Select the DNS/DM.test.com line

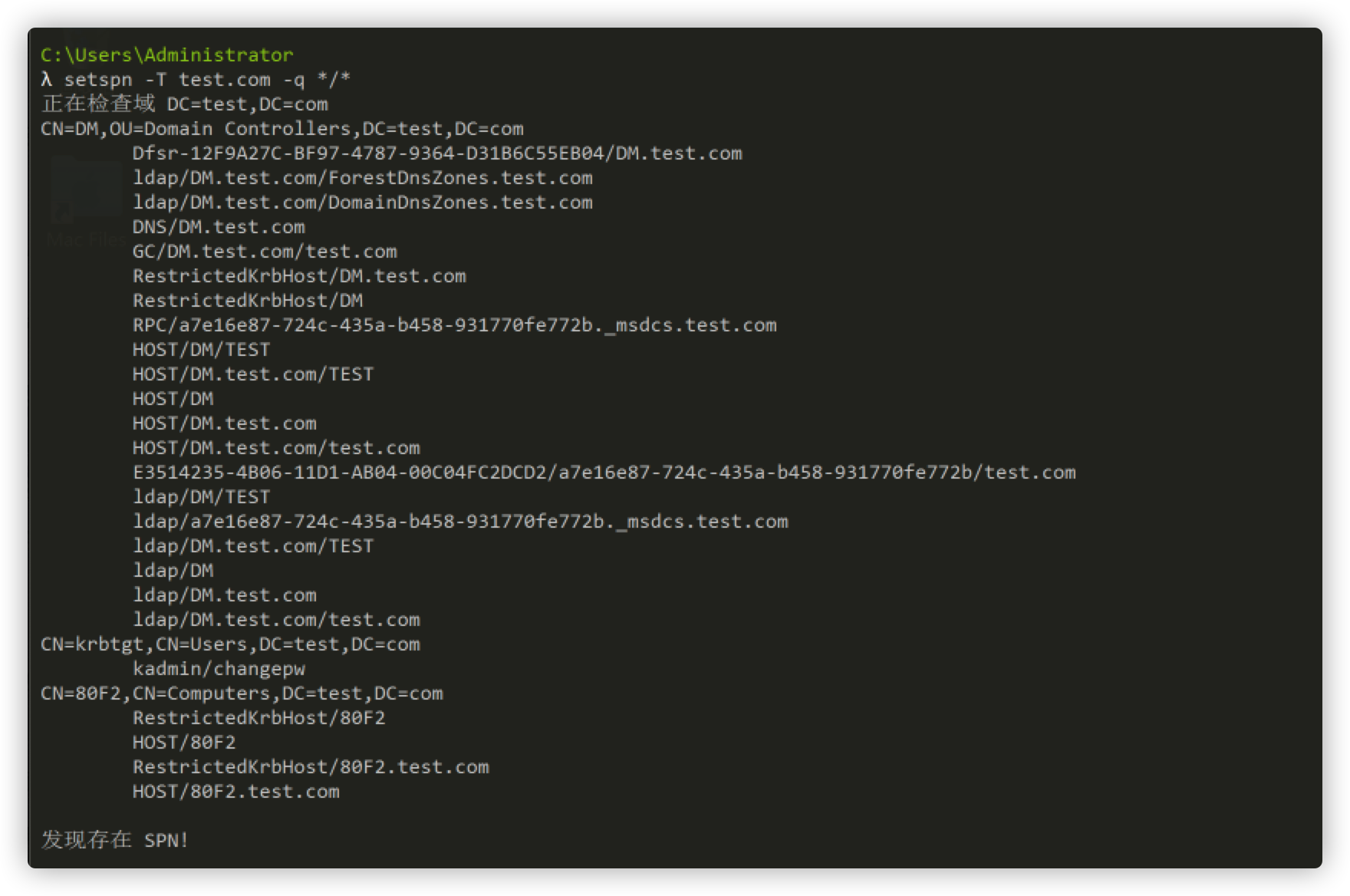click(219, 227)
